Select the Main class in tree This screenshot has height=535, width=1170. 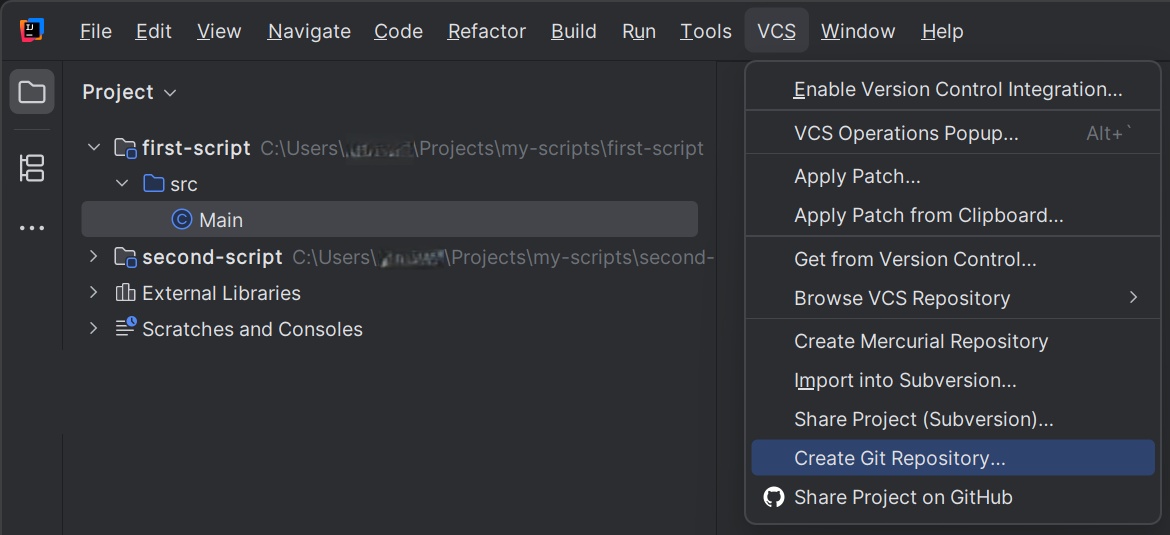pyautogui.click(x=390, y=219)
